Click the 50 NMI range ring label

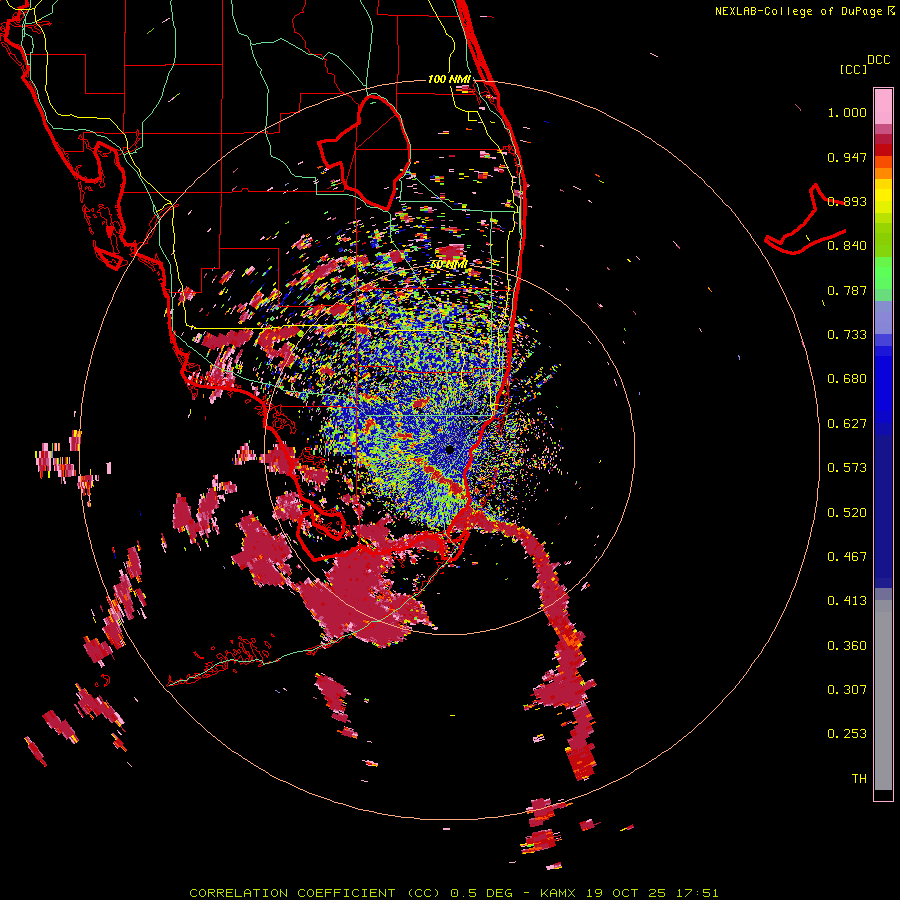pos(448,265)
